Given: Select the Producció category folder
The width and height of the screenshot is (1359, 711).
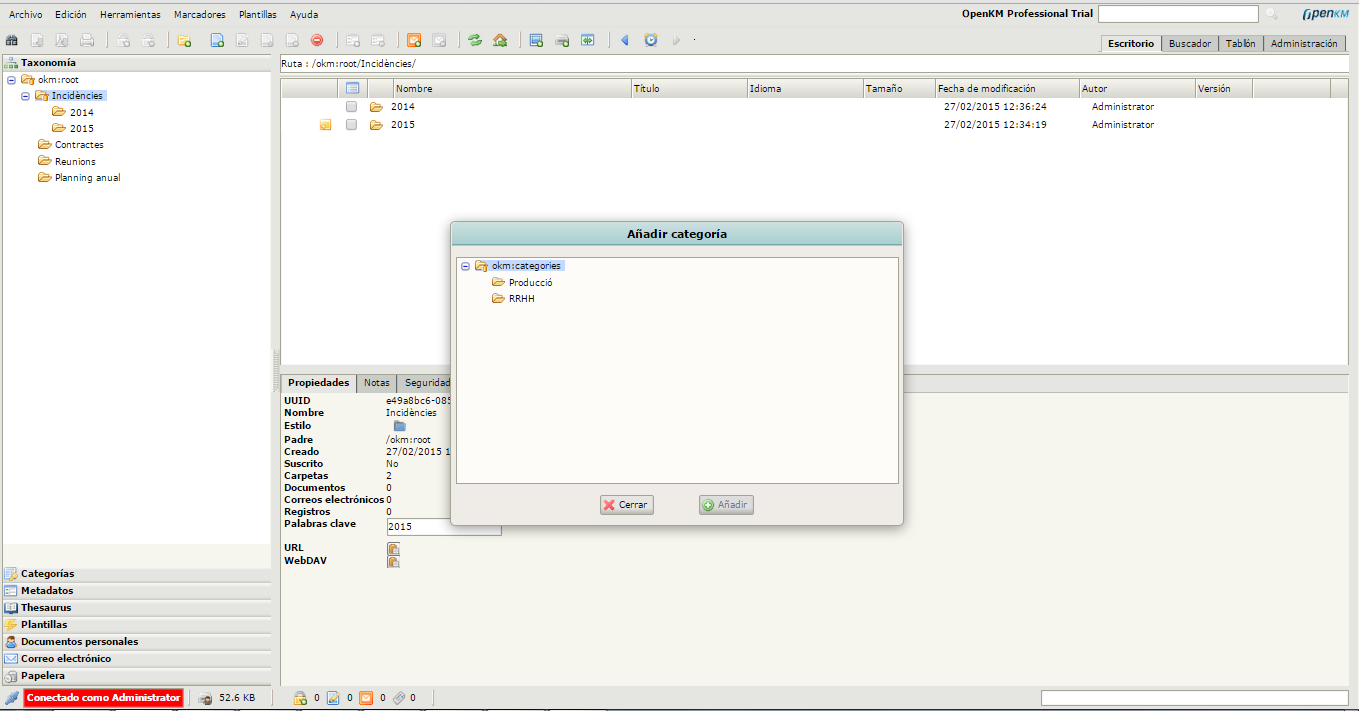Looking at the screenshot, I should (530, 282).
